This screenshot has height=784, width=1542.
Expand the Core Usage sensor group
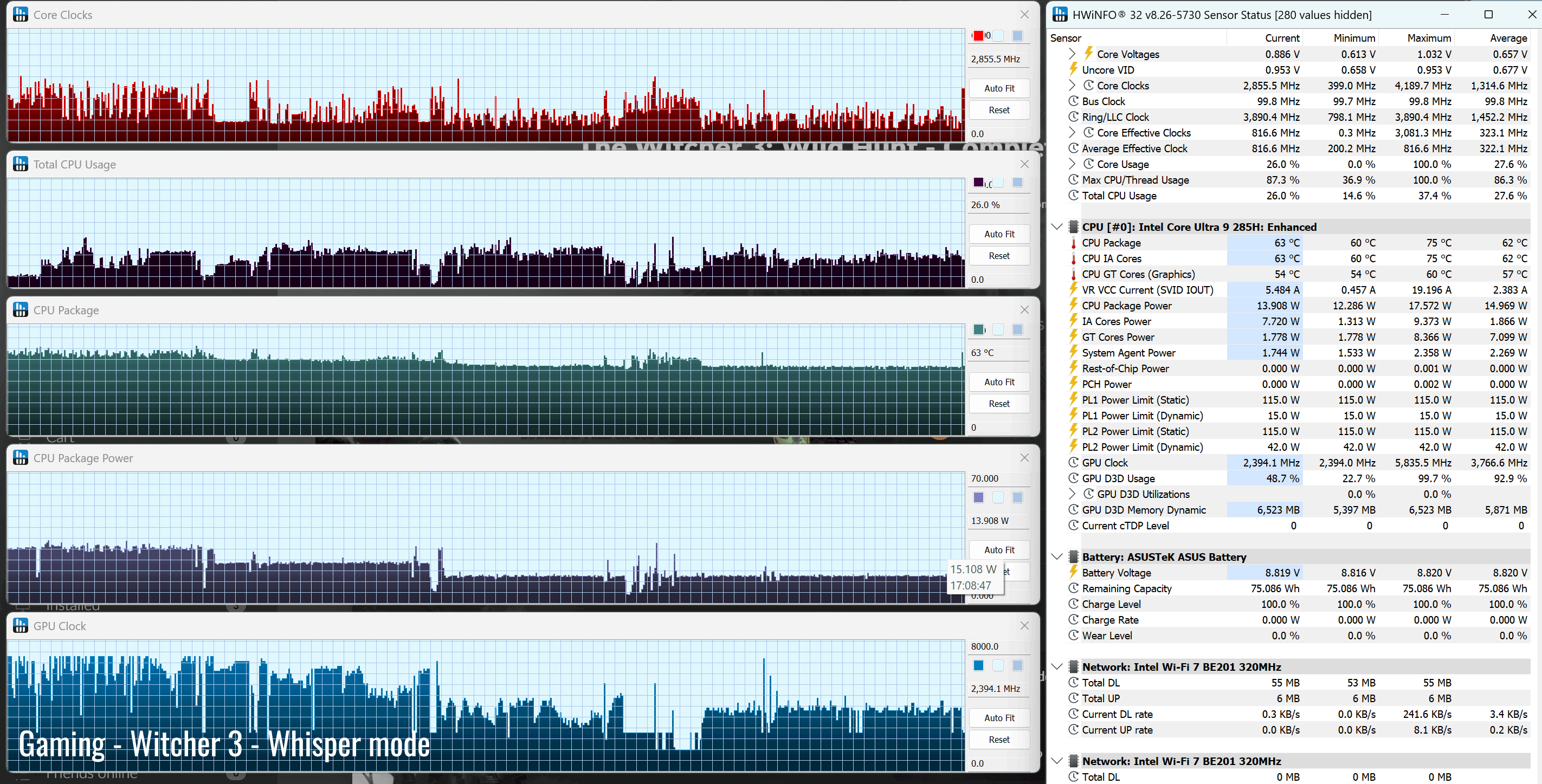tap(1072, 164)
